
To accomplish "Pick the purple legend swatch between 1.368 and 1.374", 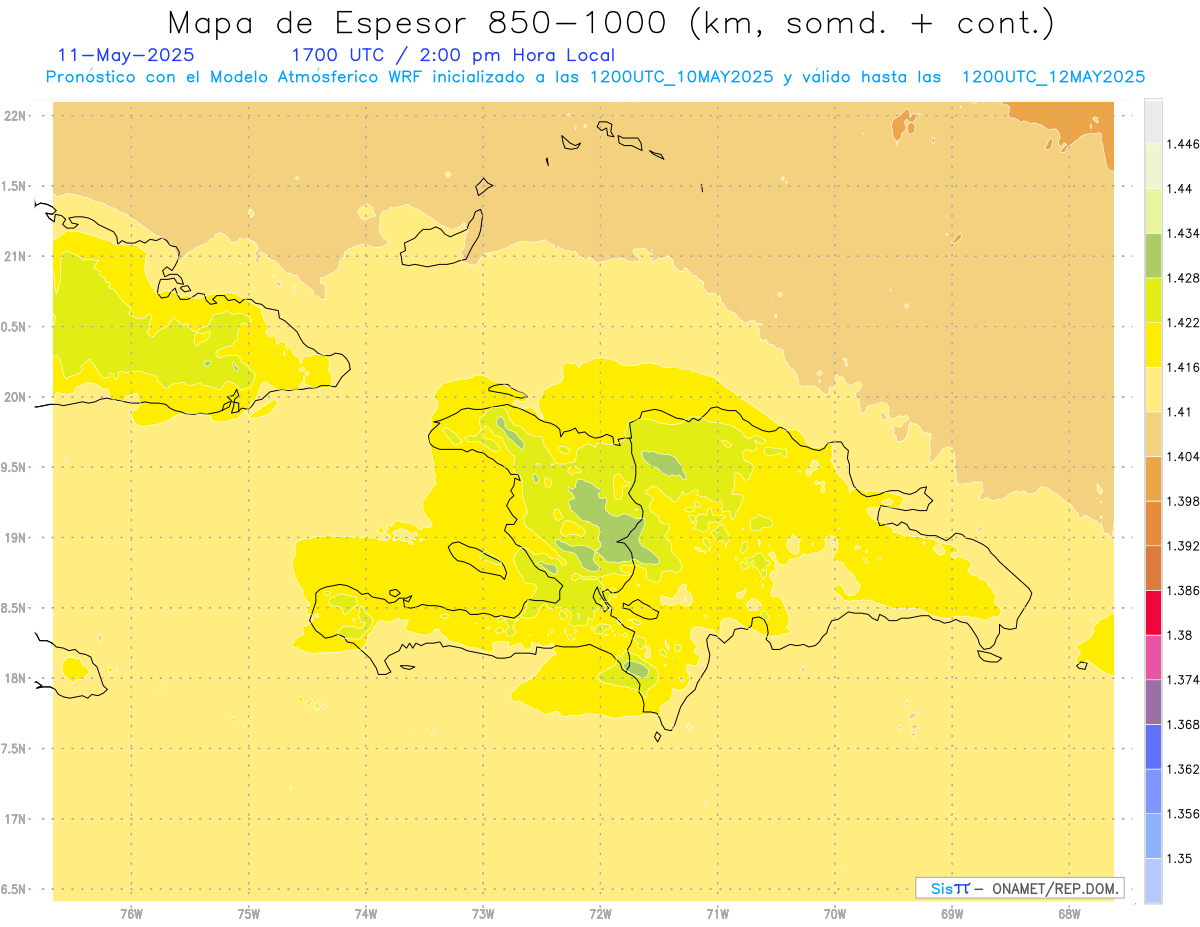I will click(1153, 702).
